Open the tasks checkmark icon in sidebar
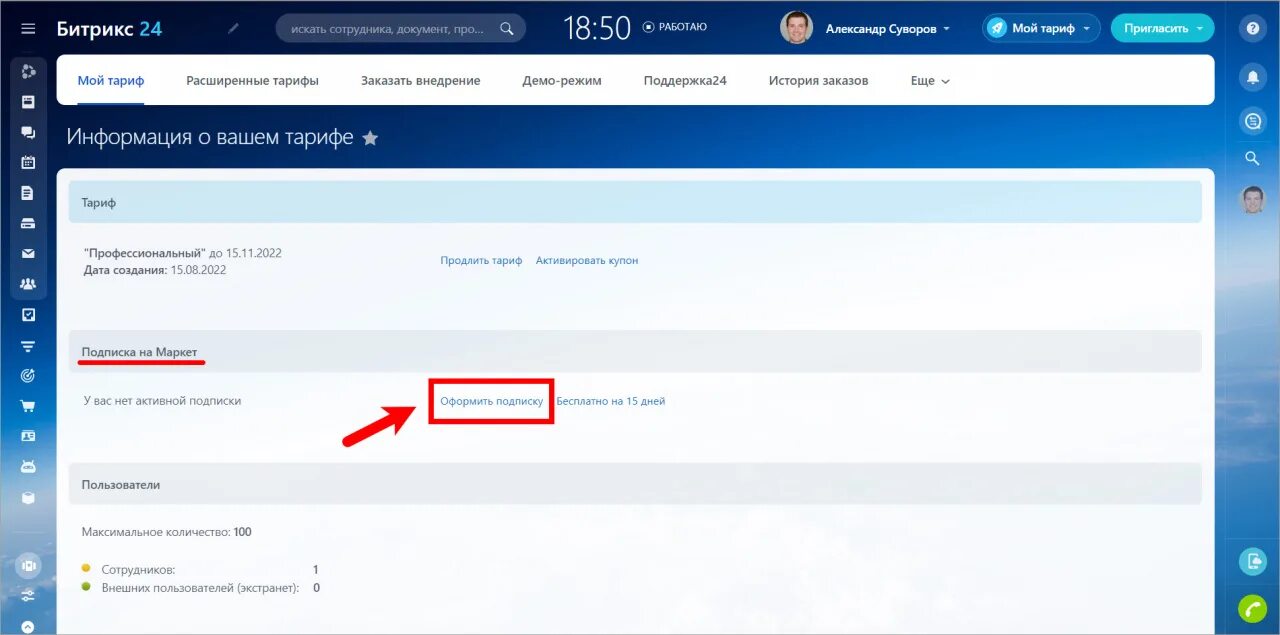Image resolution: width=1280 pixels, height=635 pixels. pyautogui.click(x=28, y=314)
